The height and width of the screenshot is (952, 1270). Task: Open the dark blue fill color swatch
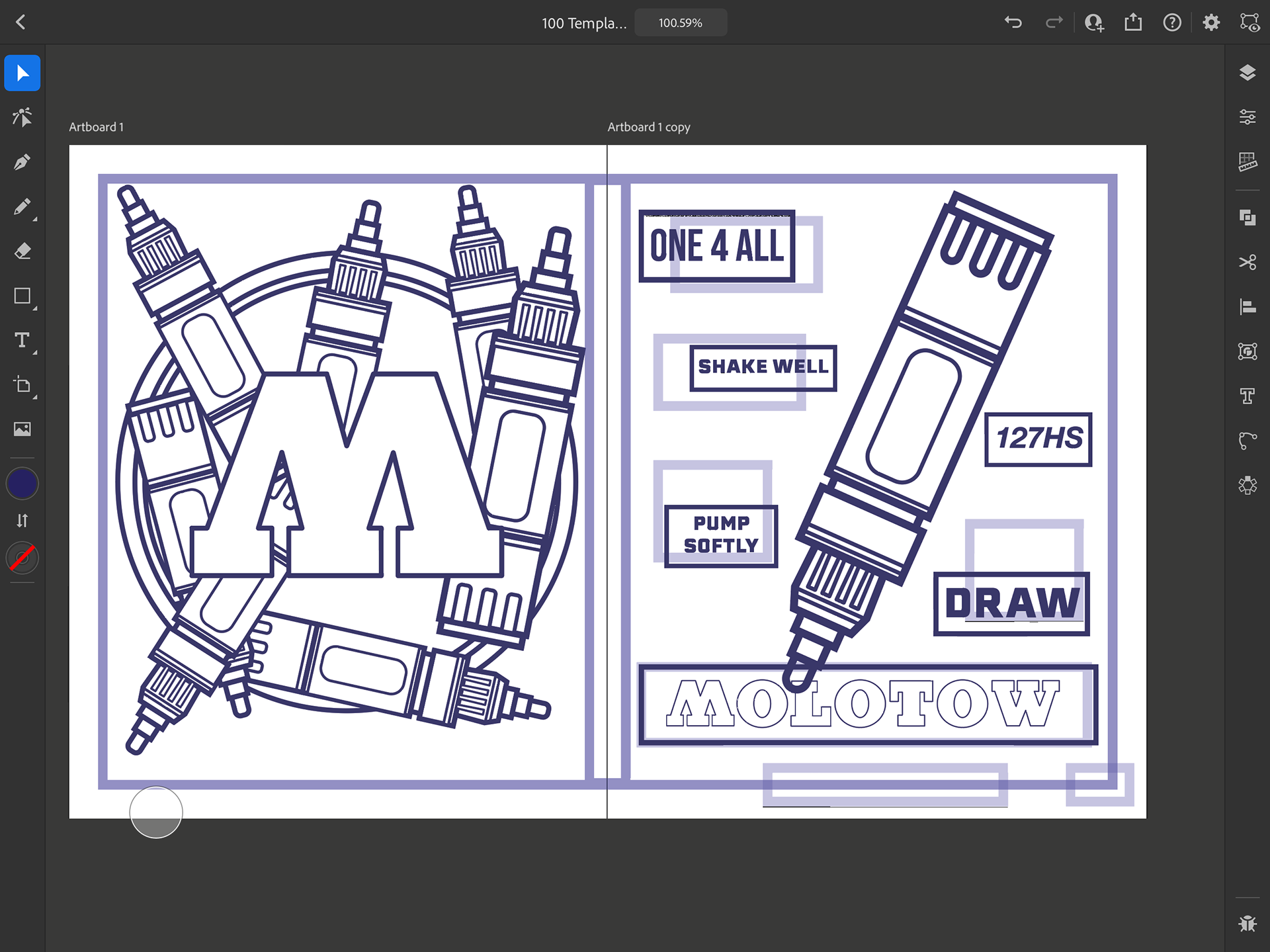22,484
